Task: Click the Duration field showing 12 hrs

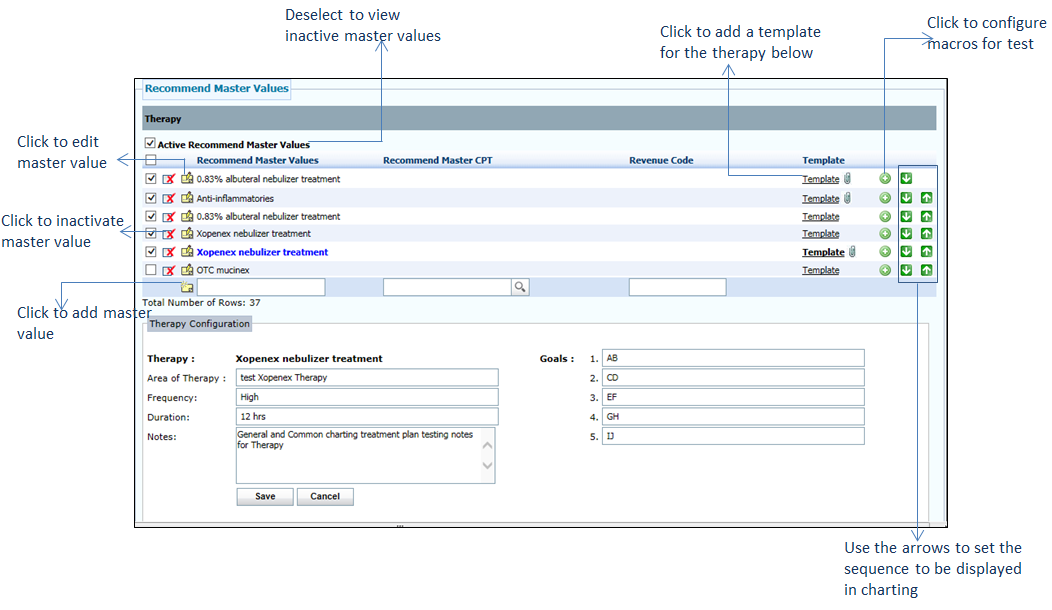Action: click(367, 417)
